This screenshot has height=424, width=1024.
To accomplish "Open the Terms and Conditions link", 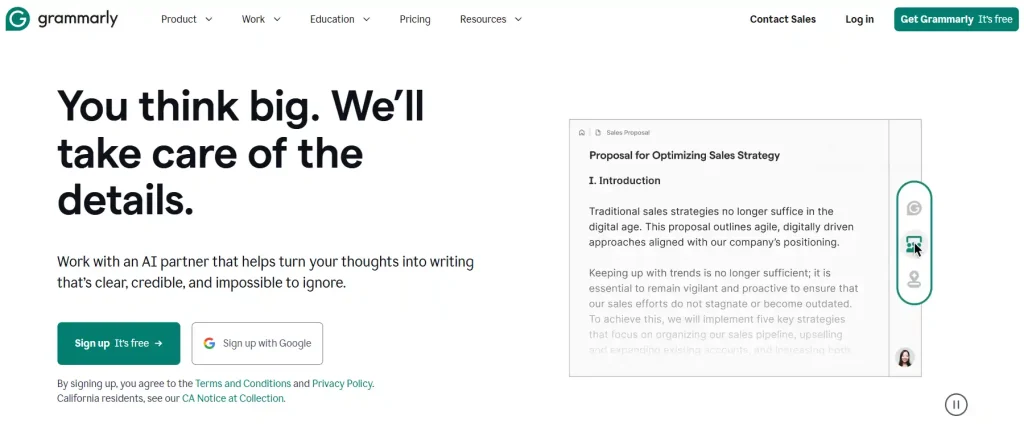I will click(x=243, y=383).
